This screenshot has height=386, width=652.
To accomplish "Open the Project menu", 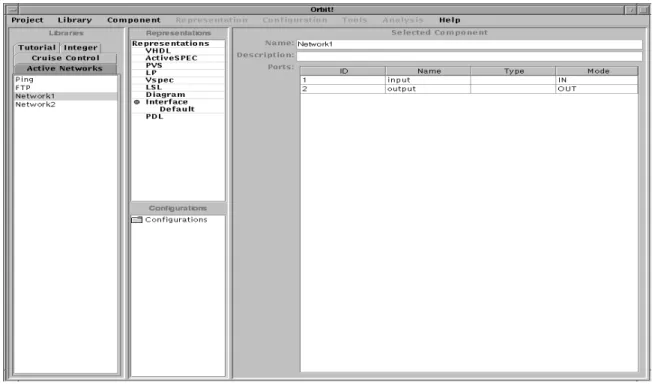I will point(27,20).
